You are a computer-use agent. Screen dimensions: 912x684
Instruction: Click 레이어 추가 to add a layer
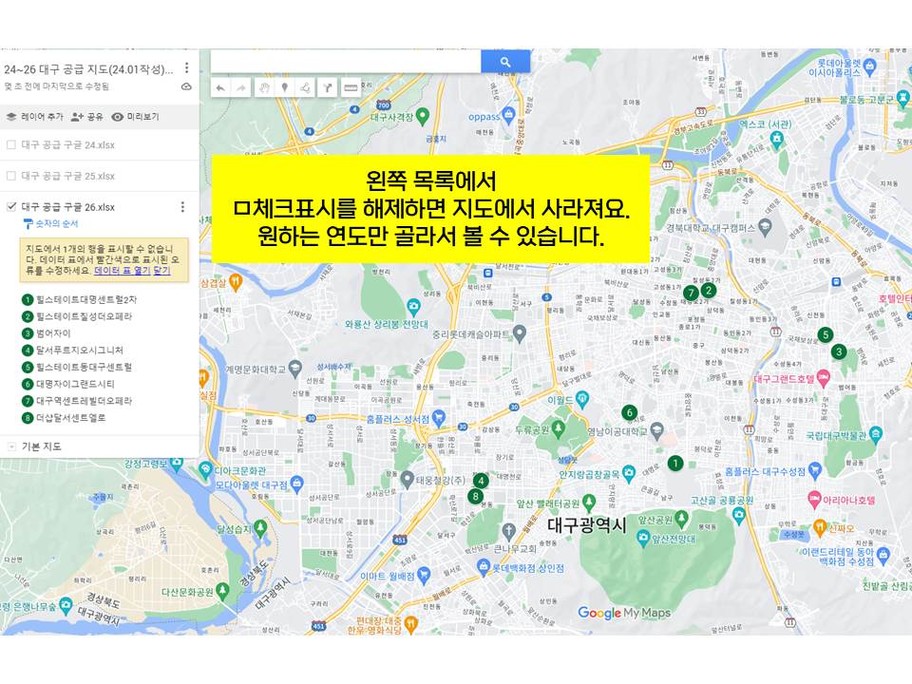[x=35, y=117]
